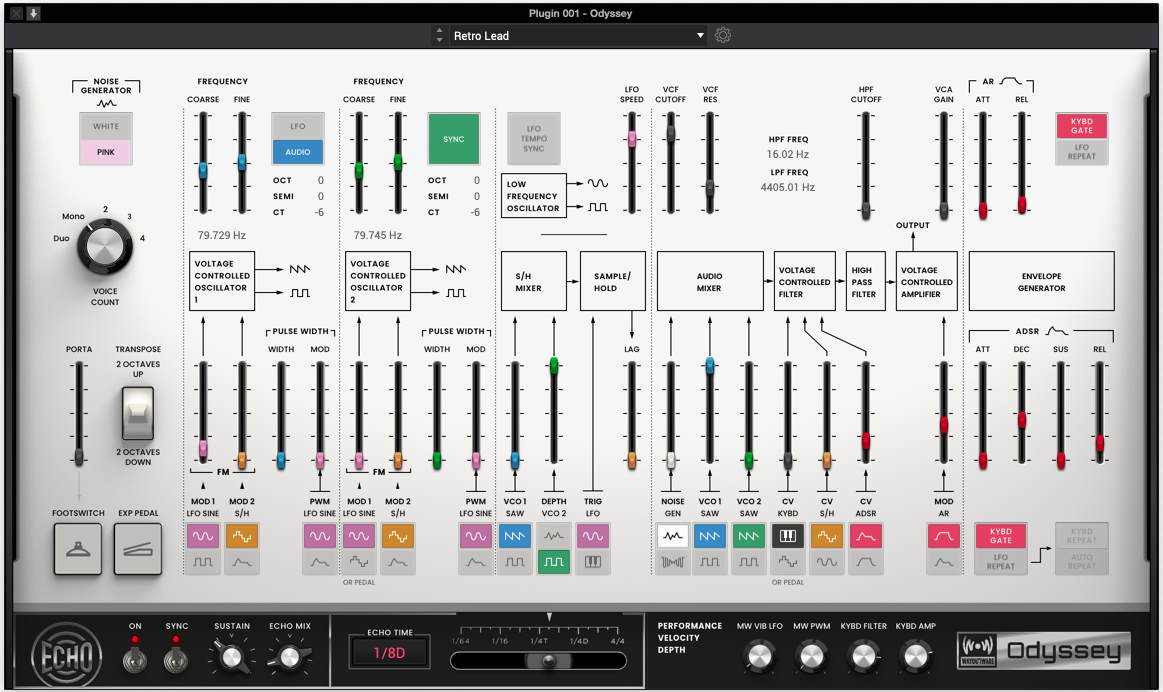Click the blue saw wave icon under S/H mixer VCO 1

514,536
